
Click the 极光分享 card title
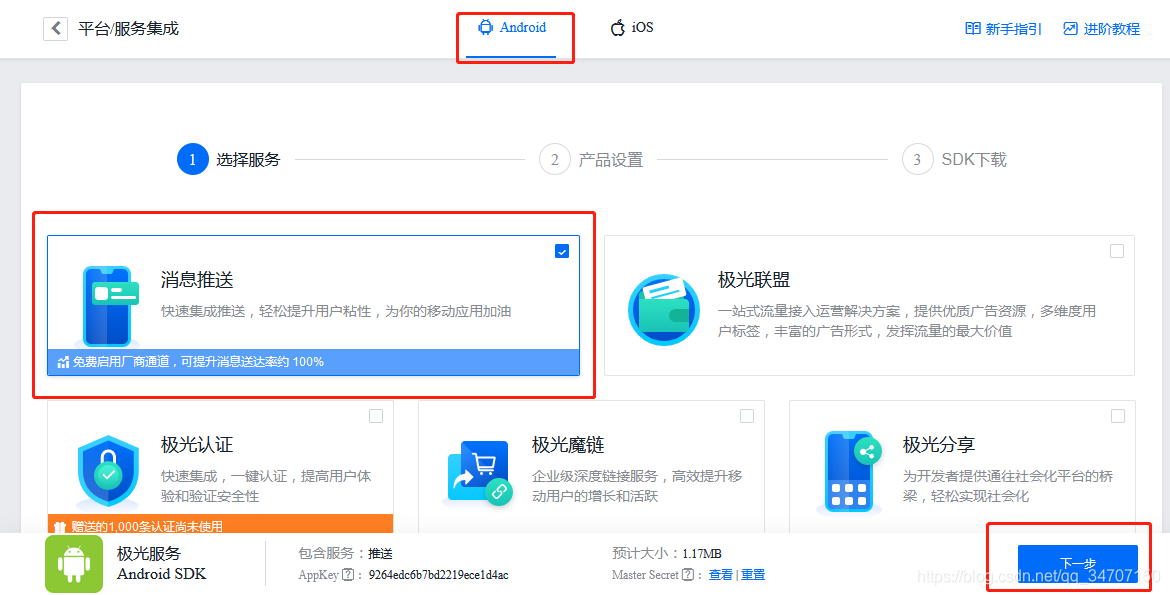click(939, 445)
